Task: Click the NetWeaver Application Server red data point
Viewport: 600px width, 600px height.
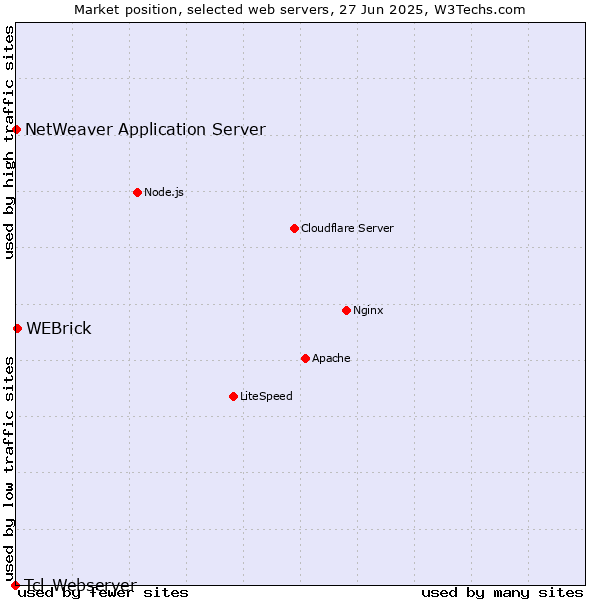Action: tap(16, 129)
